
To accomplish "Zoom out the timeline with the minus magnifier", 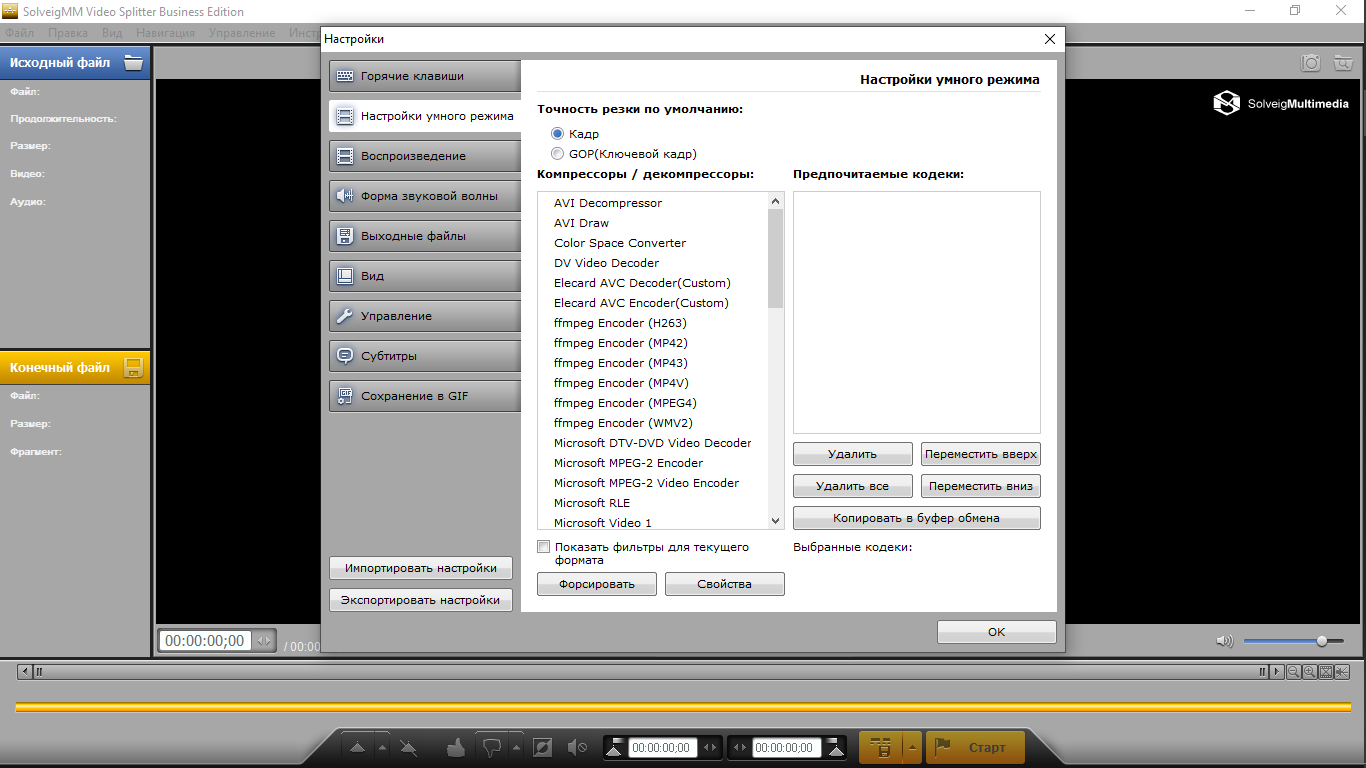I will coord(1294,672).
